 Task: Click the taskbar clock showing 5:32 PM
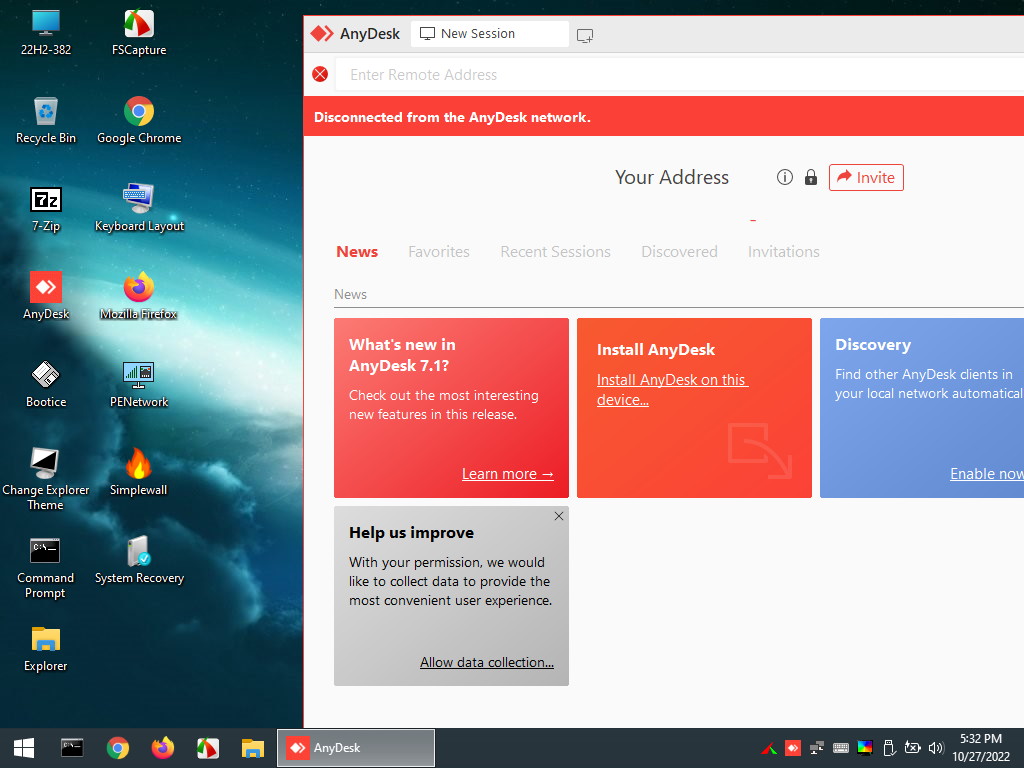(981, 748)
